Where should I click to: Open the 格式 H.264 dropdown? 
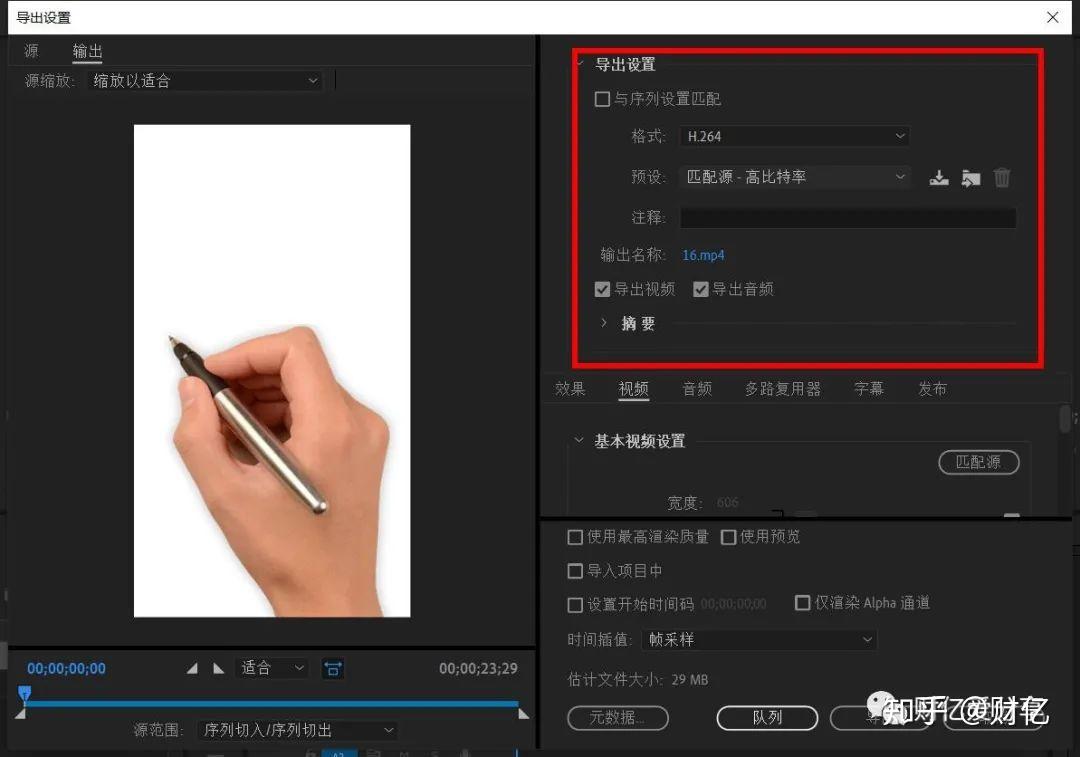click(795, 136)
